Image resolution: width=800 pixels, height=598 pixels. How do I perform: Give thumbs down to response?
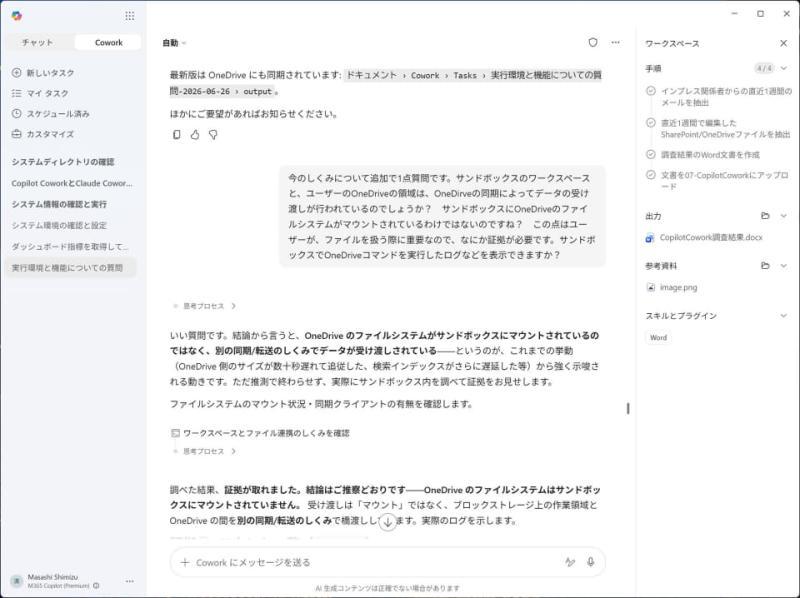click(x=213, y=135)
